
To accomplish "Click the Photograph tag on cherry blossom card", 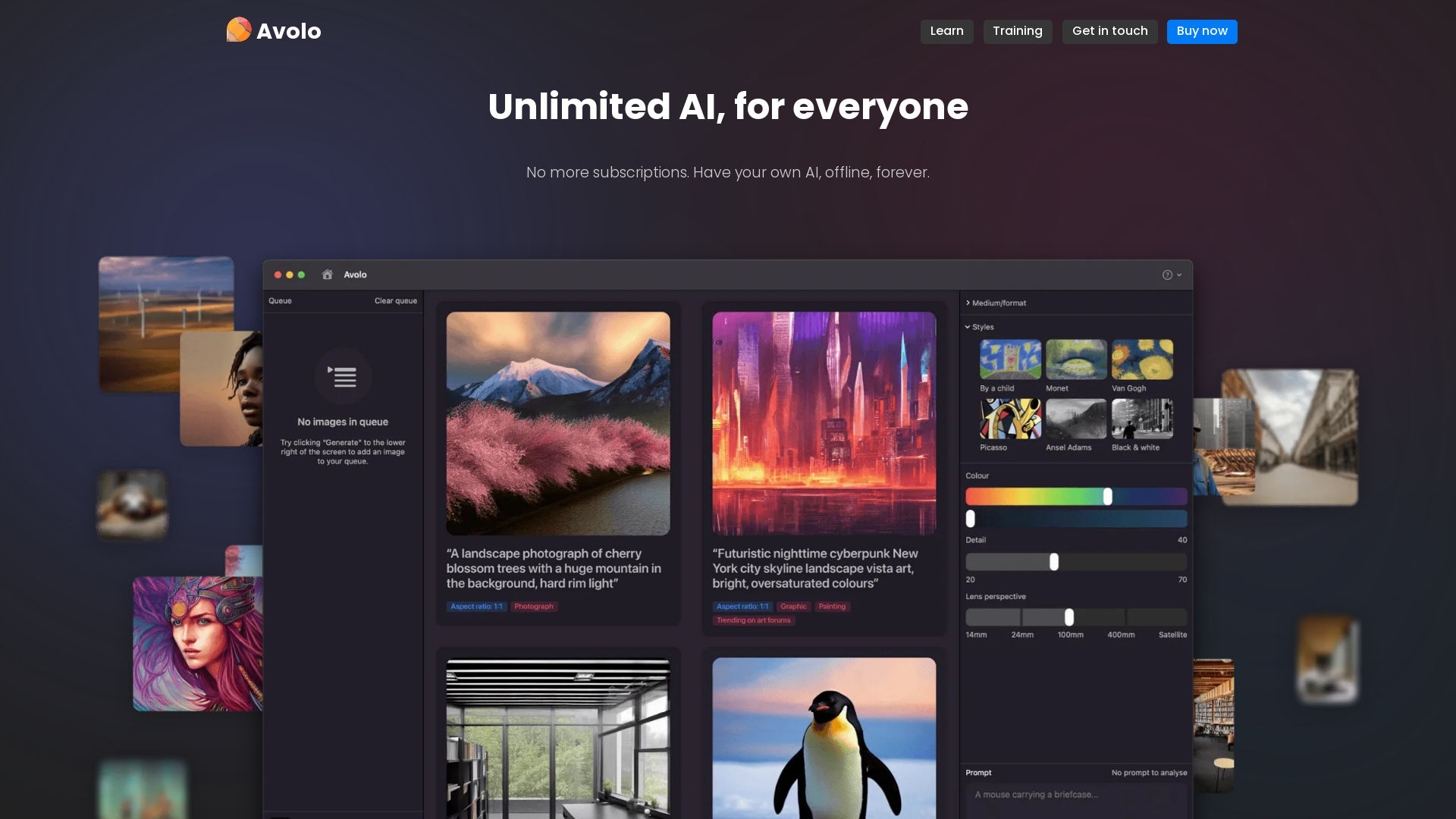I will (534, 607).
